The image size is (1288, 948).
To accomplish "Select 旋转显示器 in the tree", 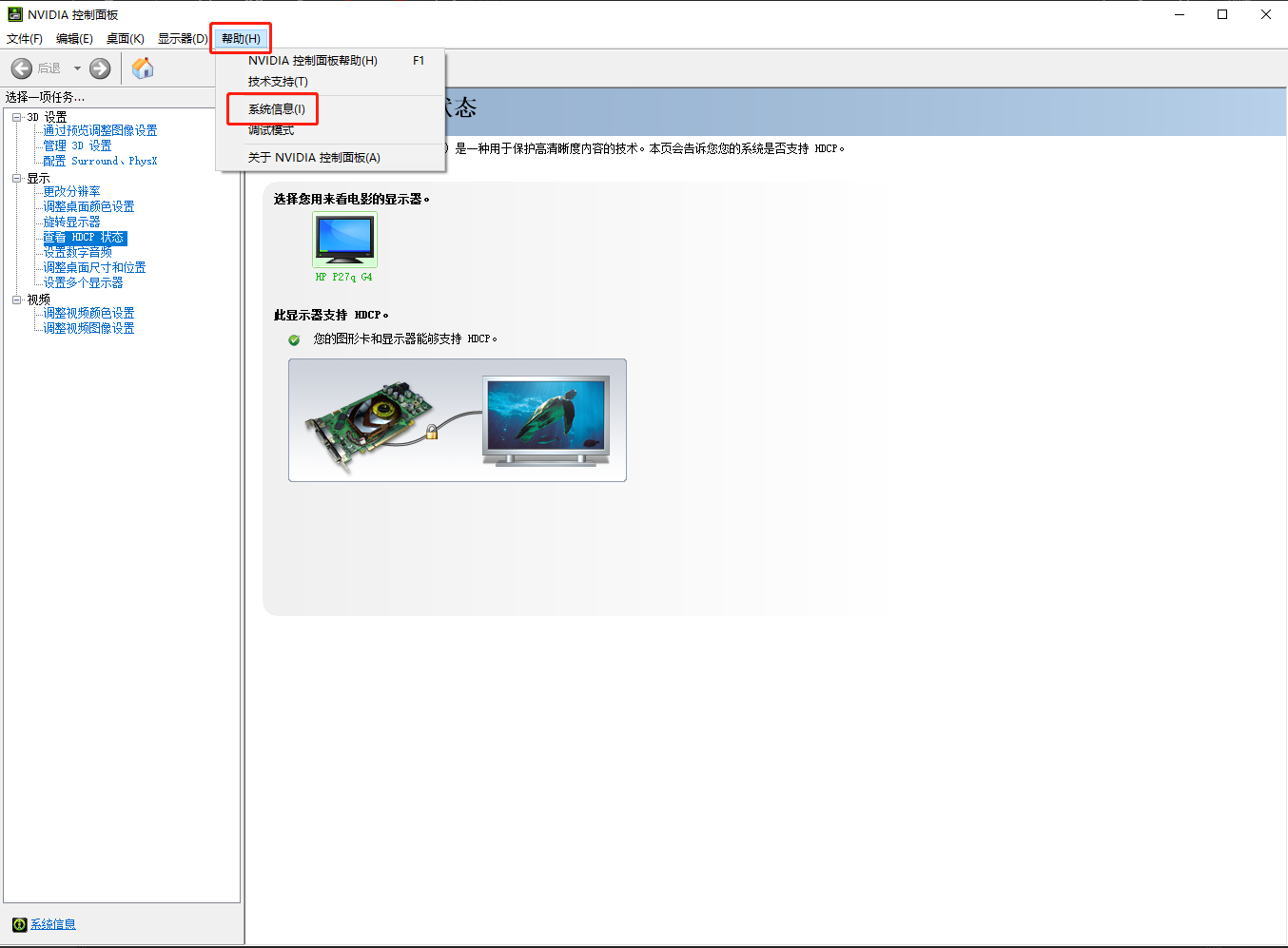I will 71,222.
